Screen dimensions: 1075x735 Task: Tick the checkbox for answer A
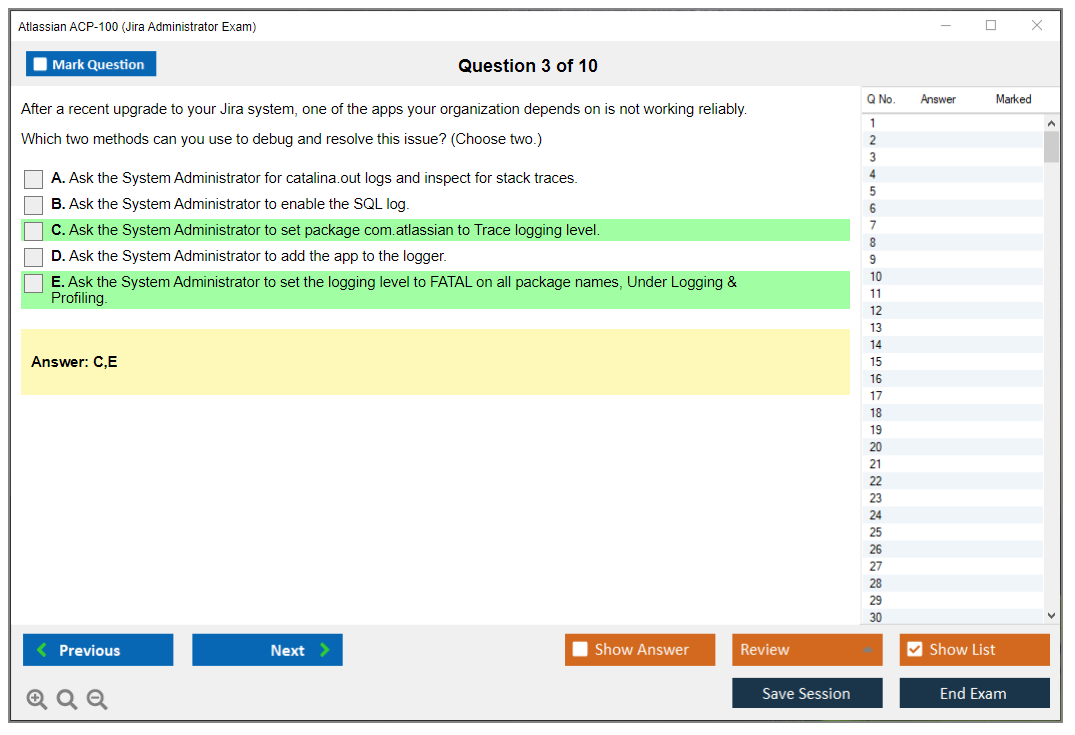pos(33,179)
